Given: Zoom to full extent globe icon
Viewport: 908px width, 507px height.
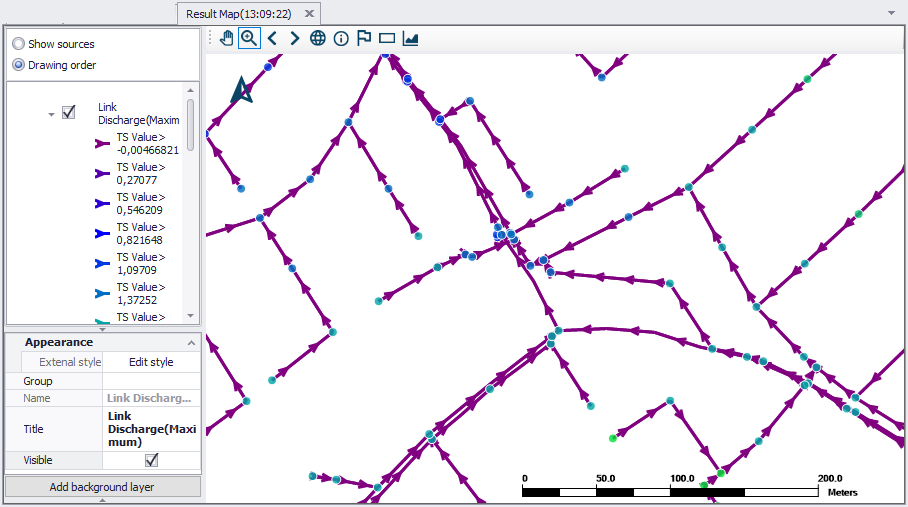Looking at the screenshot, I should pos(317,38).
